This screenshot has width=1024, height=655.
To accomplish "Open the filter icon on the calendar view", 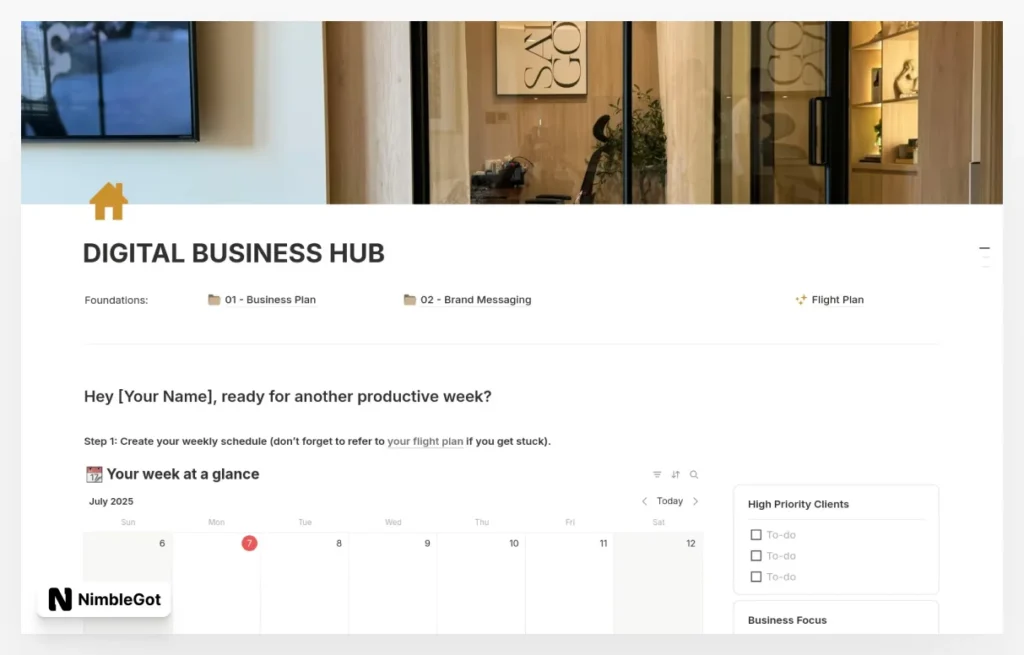I will point(657,474).
